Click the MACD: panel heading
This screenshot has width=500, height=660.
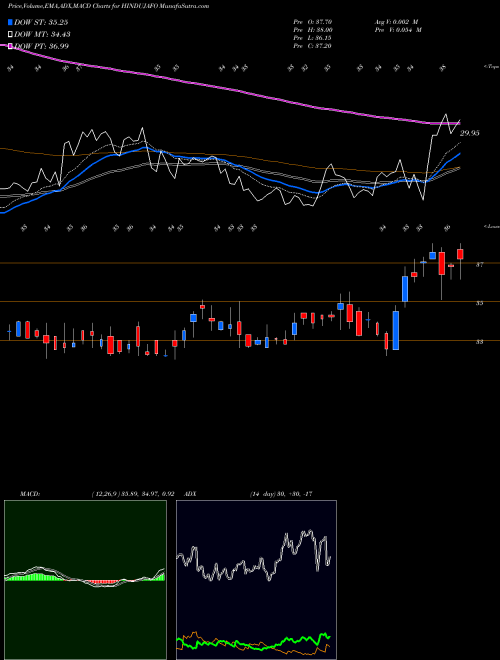tap(29, 494)
